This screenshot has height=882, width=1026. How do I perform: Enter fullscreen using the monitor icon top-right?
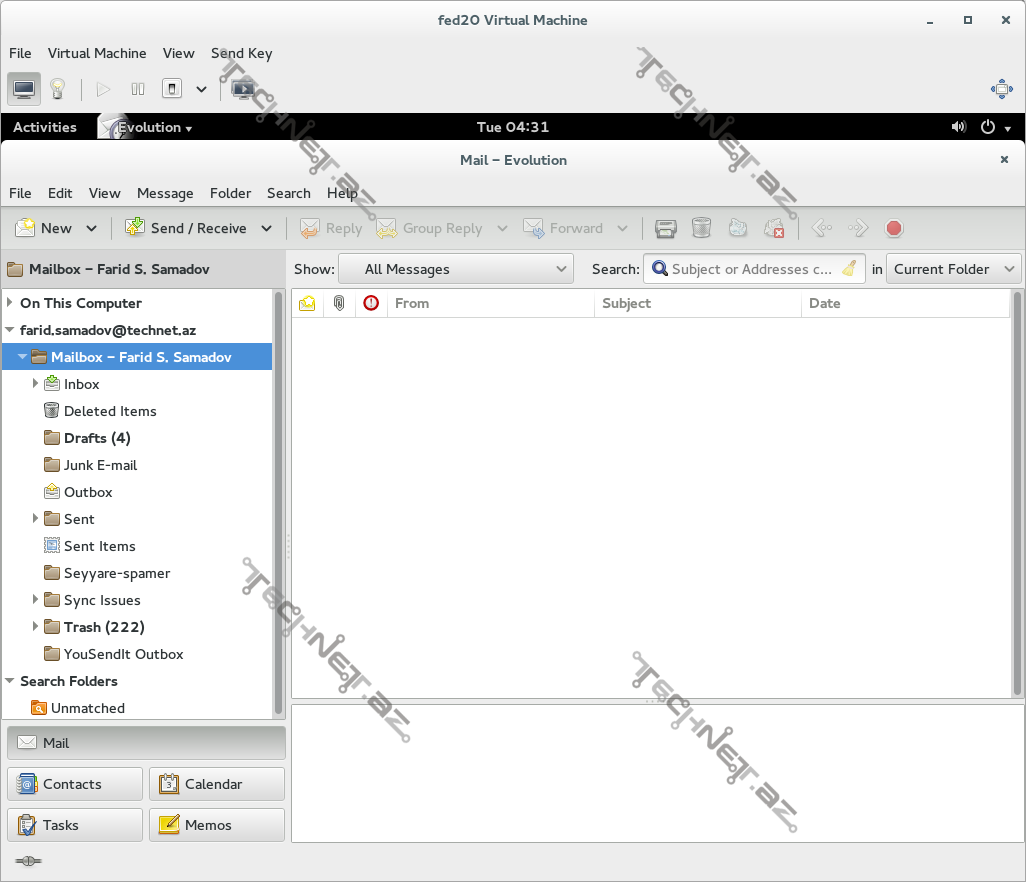point(1001,88)
